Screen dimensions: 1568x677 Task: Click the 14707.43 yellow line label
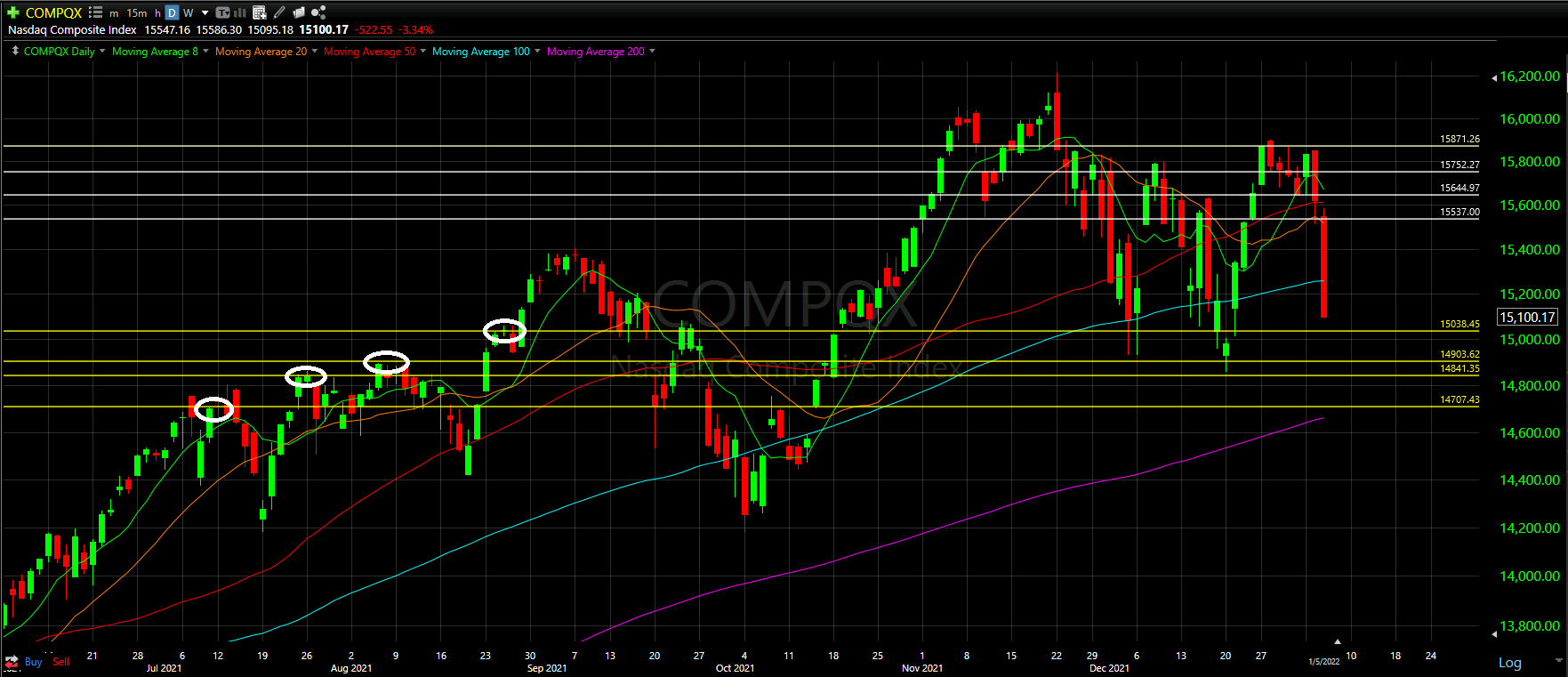point(1459,399)
